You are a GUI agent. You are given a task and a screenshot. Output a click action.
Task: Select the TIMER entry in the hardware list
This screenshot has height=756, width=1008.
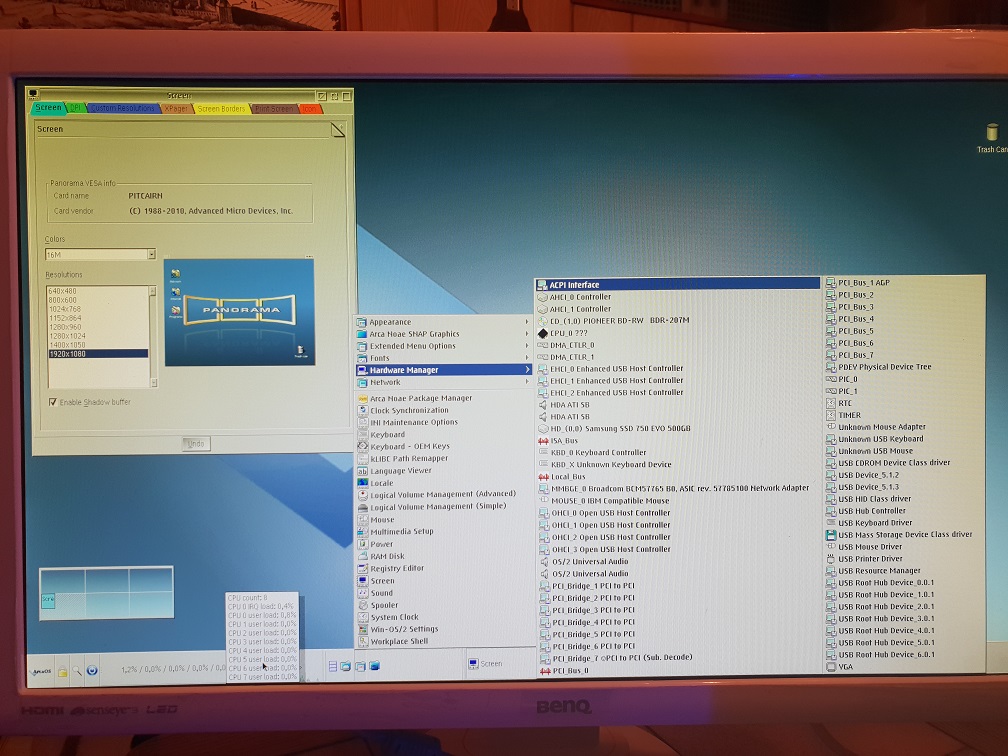904,415
